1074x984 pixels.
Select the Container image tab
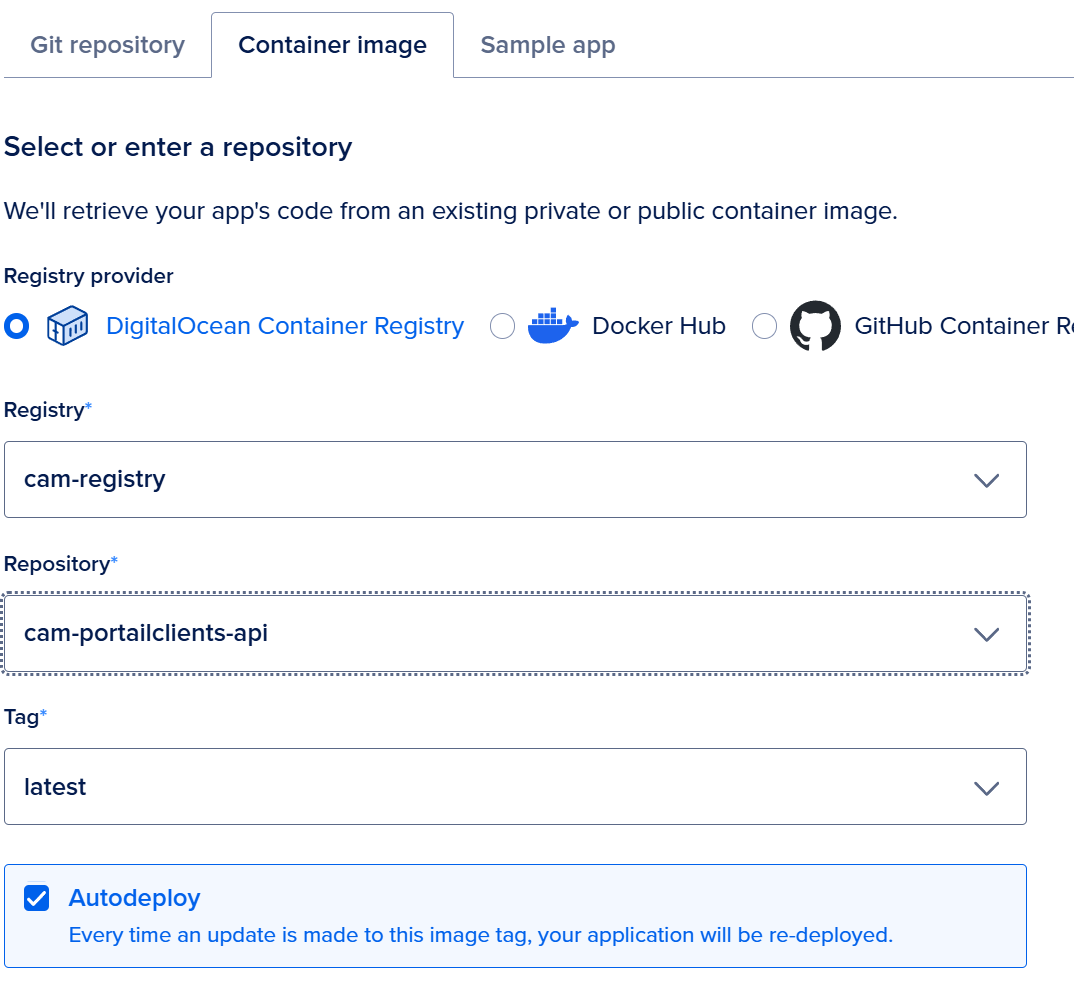[332, 45]
